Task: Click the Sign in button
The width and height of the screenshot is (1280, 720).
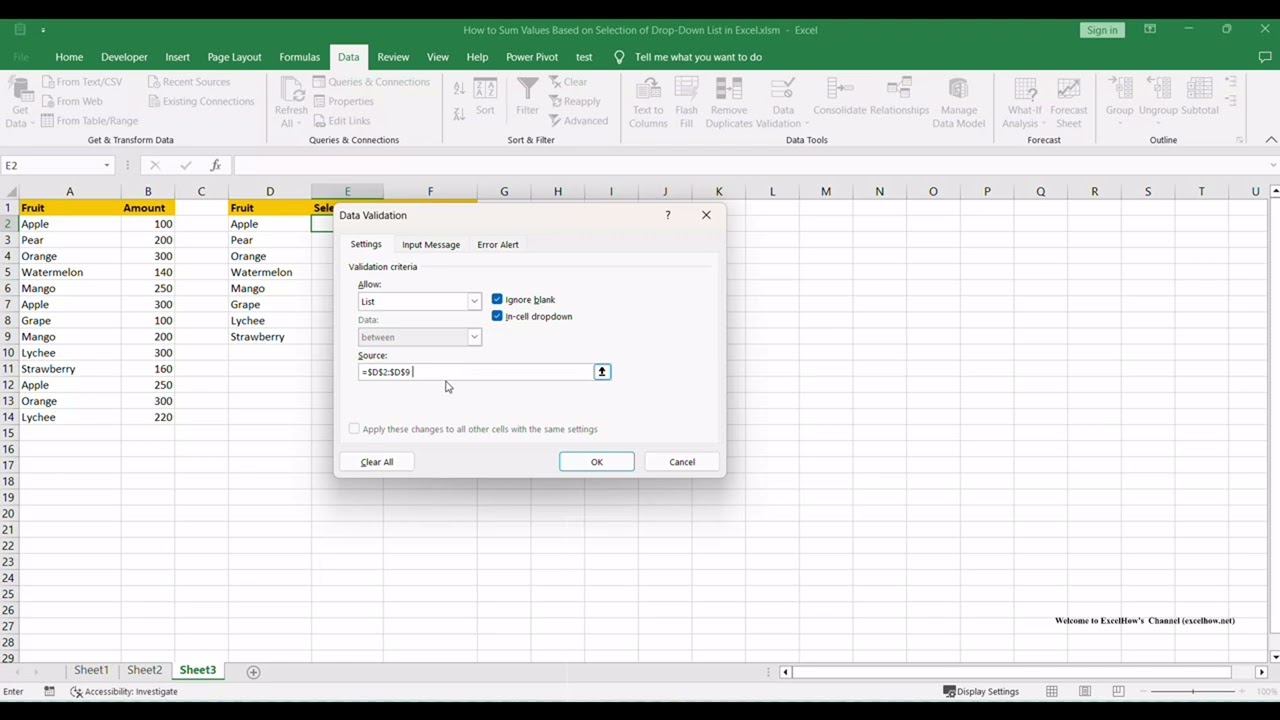Action: pos(1102,30)
